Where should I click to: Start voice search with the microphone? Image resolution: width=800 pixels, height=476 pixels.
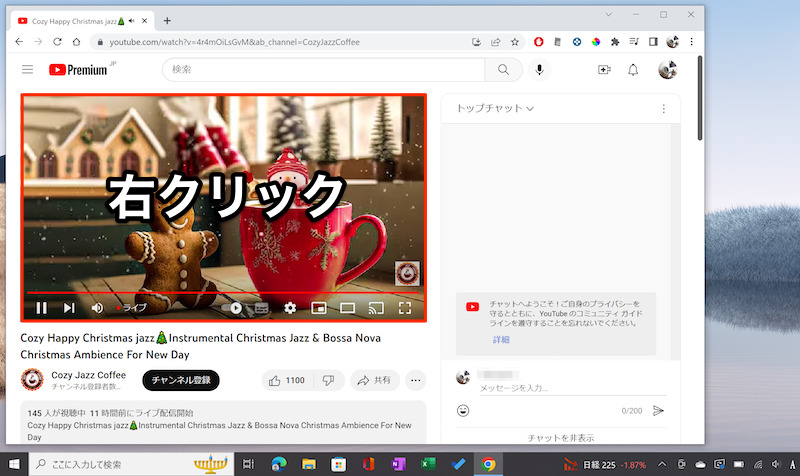tap(540, 70)
